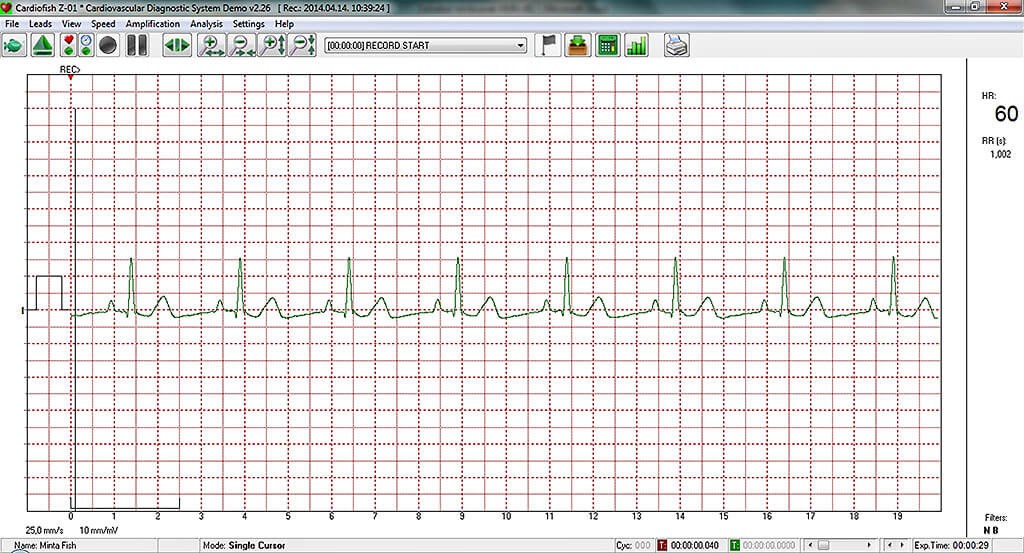Viewport: 1024px width, 553px height.
Task: Zoom in horizontally on the ECG
Action: click(212, 45)
